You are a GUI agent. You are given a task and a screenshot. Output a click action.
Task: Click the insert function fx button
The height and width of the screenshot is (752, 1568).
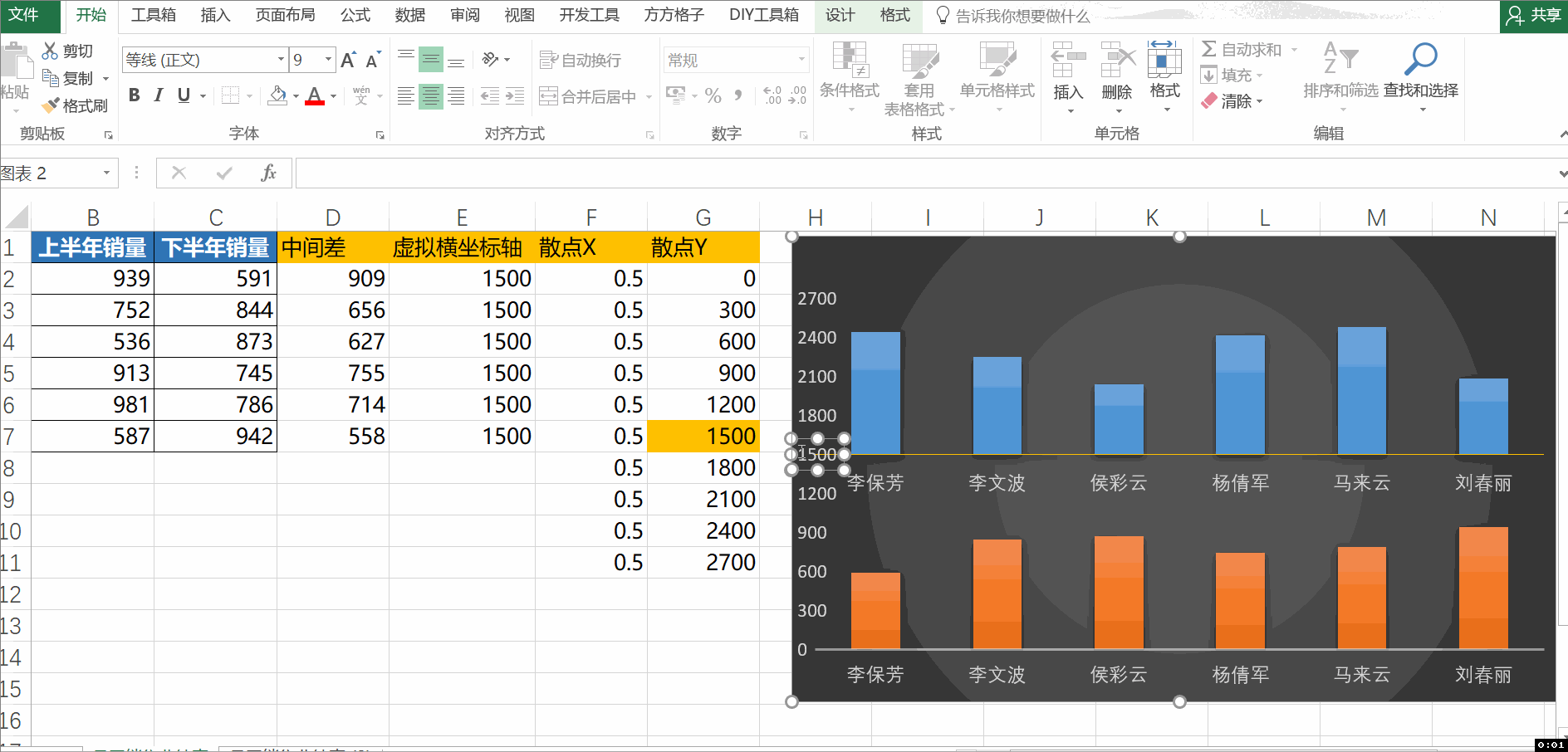click(x=268, y=173)
